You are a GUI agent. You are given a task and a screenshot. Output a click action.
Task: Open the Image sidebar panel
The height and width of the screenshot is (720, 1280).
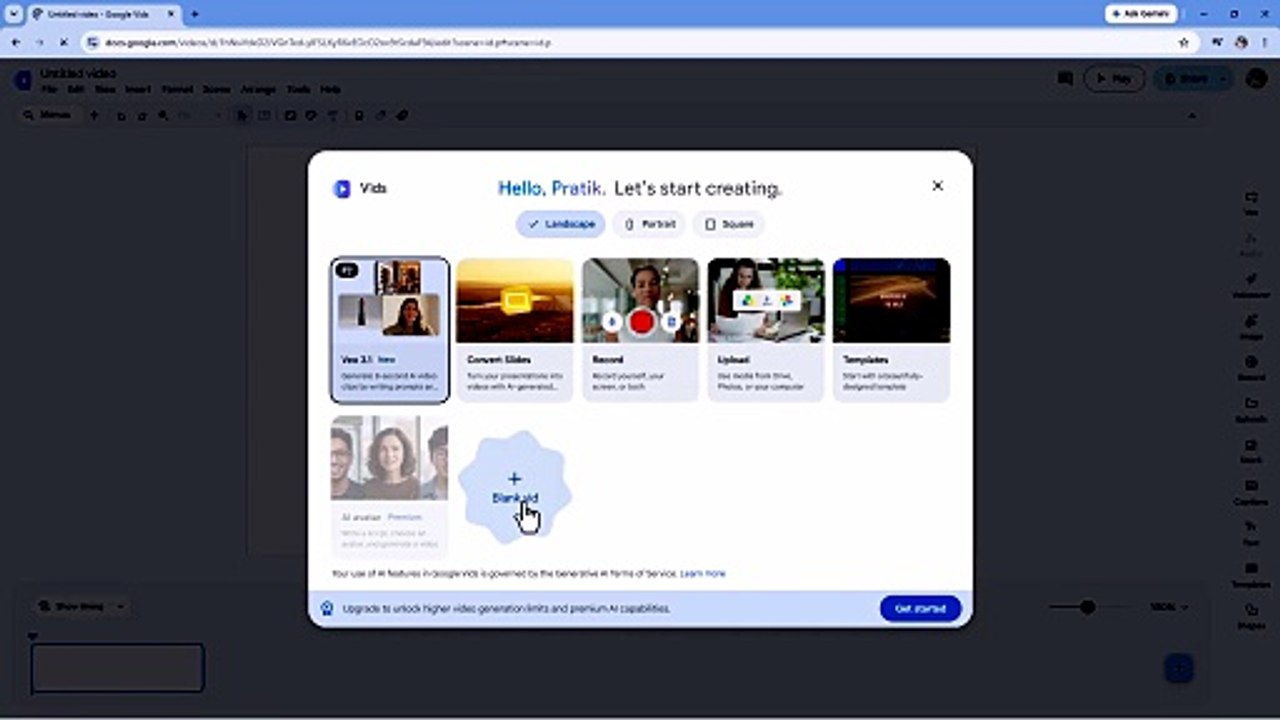click(x=1250, y=327)
